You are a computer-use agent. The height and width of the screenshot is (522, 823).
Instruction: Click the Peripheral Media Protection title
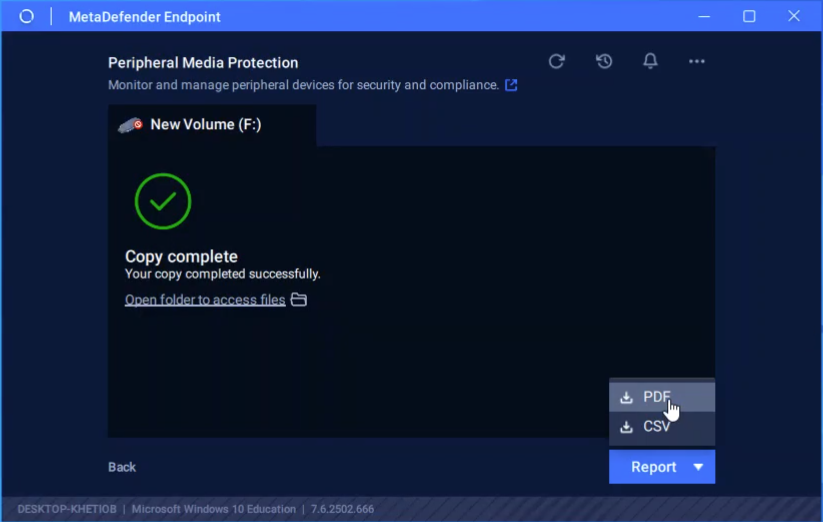pos(203,62)
